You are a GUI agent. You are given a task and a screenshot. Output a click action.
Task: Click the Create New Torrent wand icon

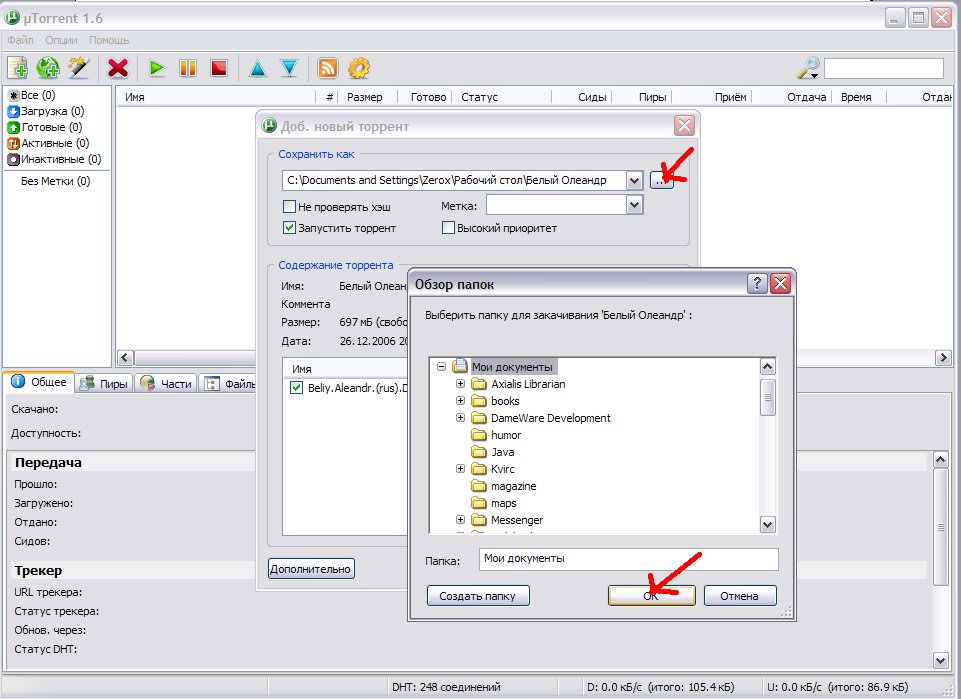pyautogui.click(x=79, y=68)
